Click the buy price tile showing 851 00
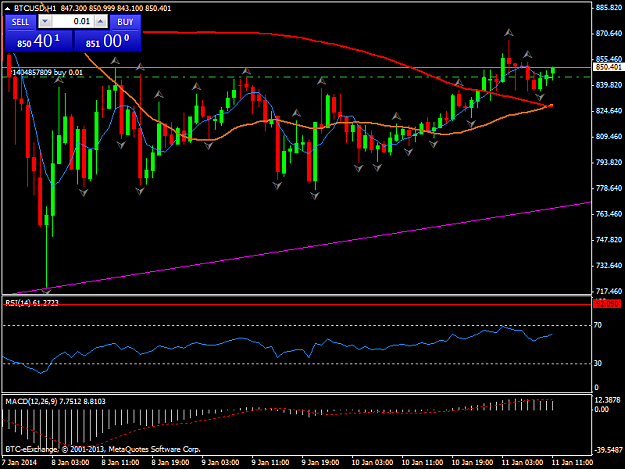 pyautogui.click(x=108, y=41)
